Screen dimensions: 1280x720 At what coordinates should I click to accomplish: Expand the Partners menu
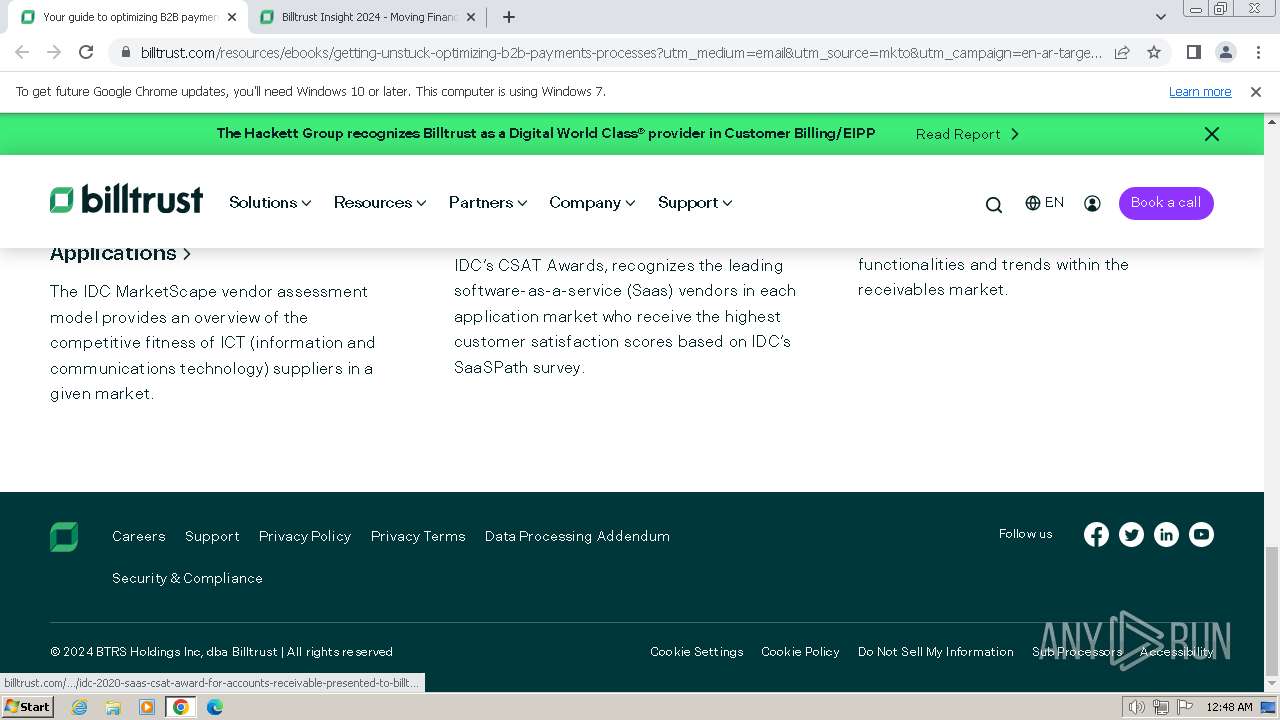[x=488, y=203]
